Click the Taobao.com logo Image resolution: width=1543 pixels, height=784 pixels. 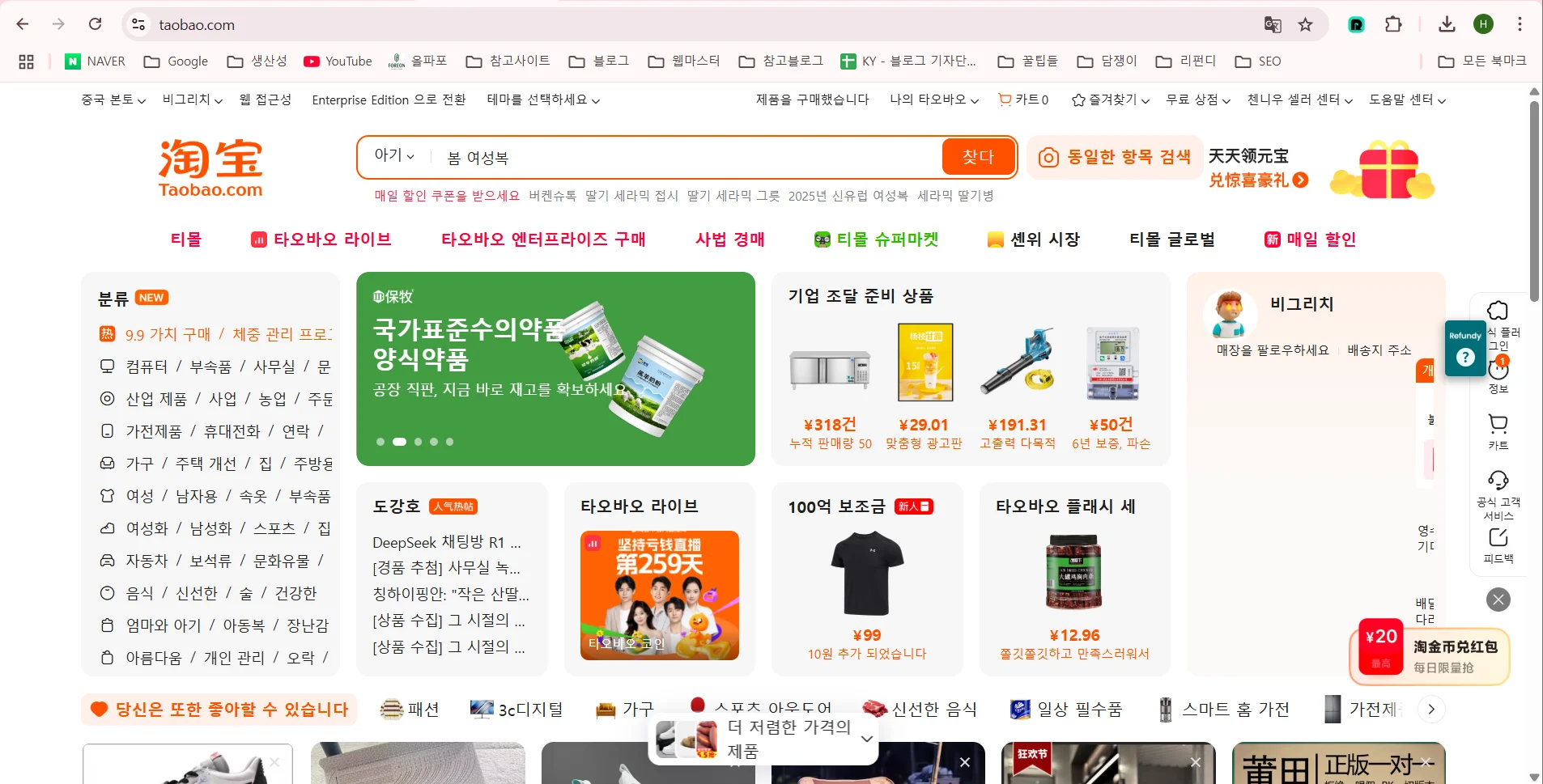(210, 168)
